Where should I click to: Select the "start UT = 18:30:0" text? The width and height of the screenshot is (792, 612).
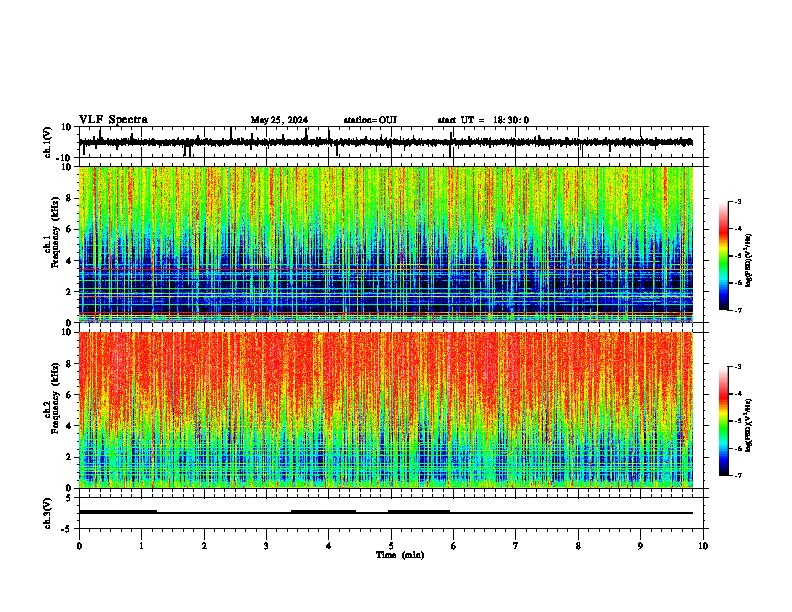pyautogui.click(x=483, y=120)
